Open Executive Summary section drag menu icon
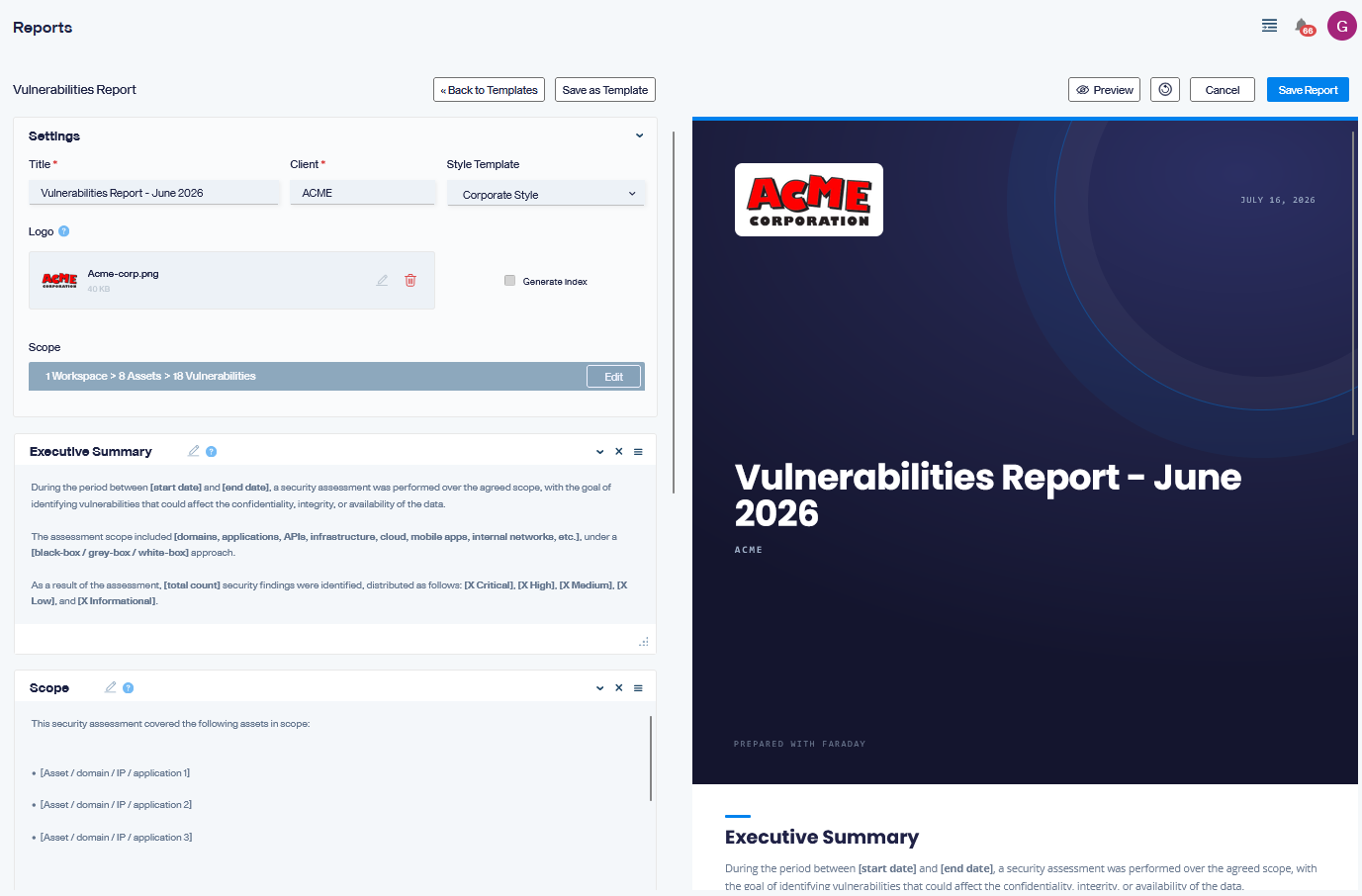Image resolution: width=1362 pixels, height=896 pixels. (x=638, y=452)
